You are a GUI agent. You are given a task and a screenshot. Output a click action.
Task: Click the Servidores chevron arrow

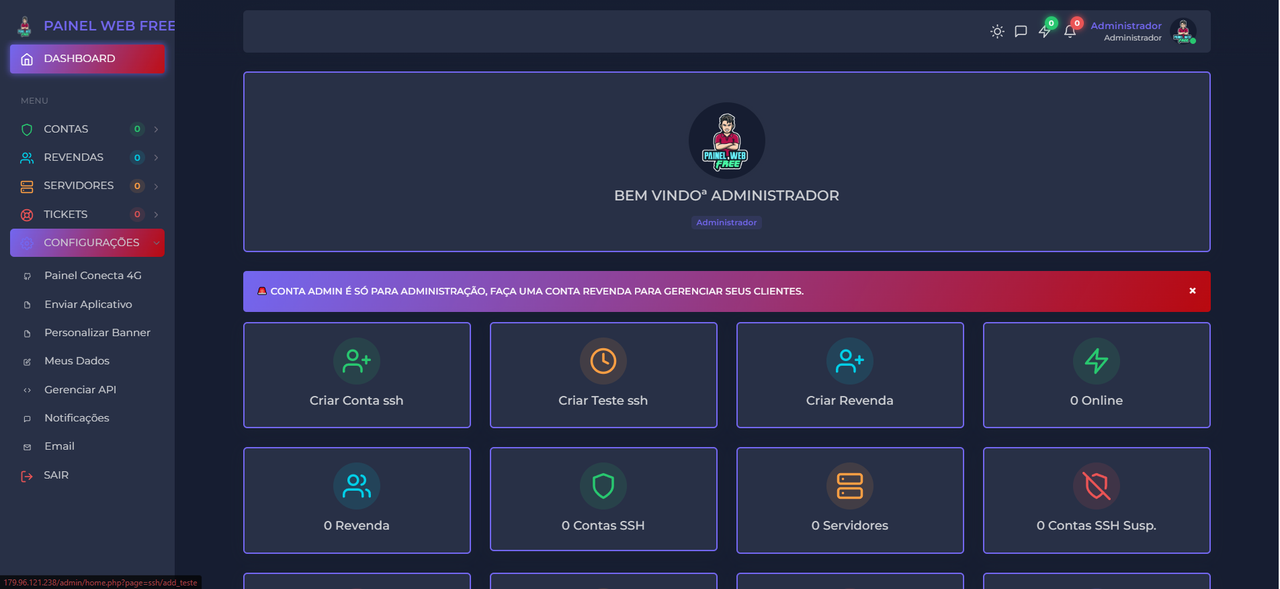156,186
